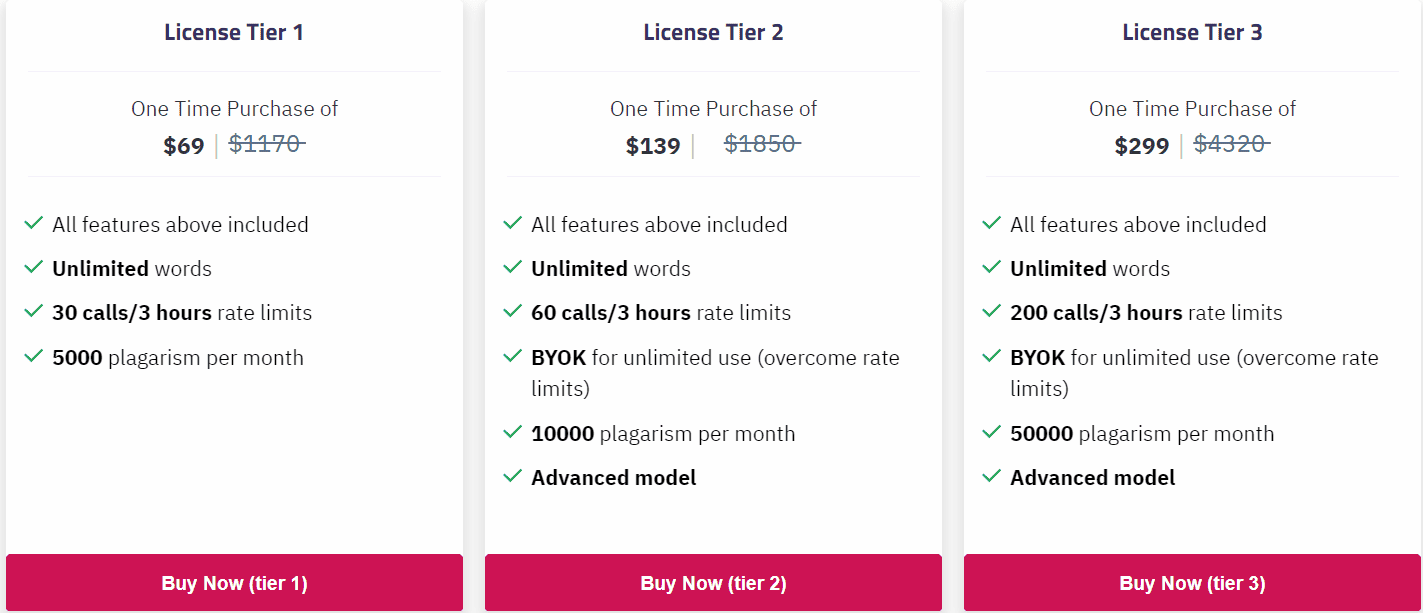Image resolution: width=1423 pixels, height=613 pixels.
Task: Select the License Tier 1 heading
Action: click(234, 31)
